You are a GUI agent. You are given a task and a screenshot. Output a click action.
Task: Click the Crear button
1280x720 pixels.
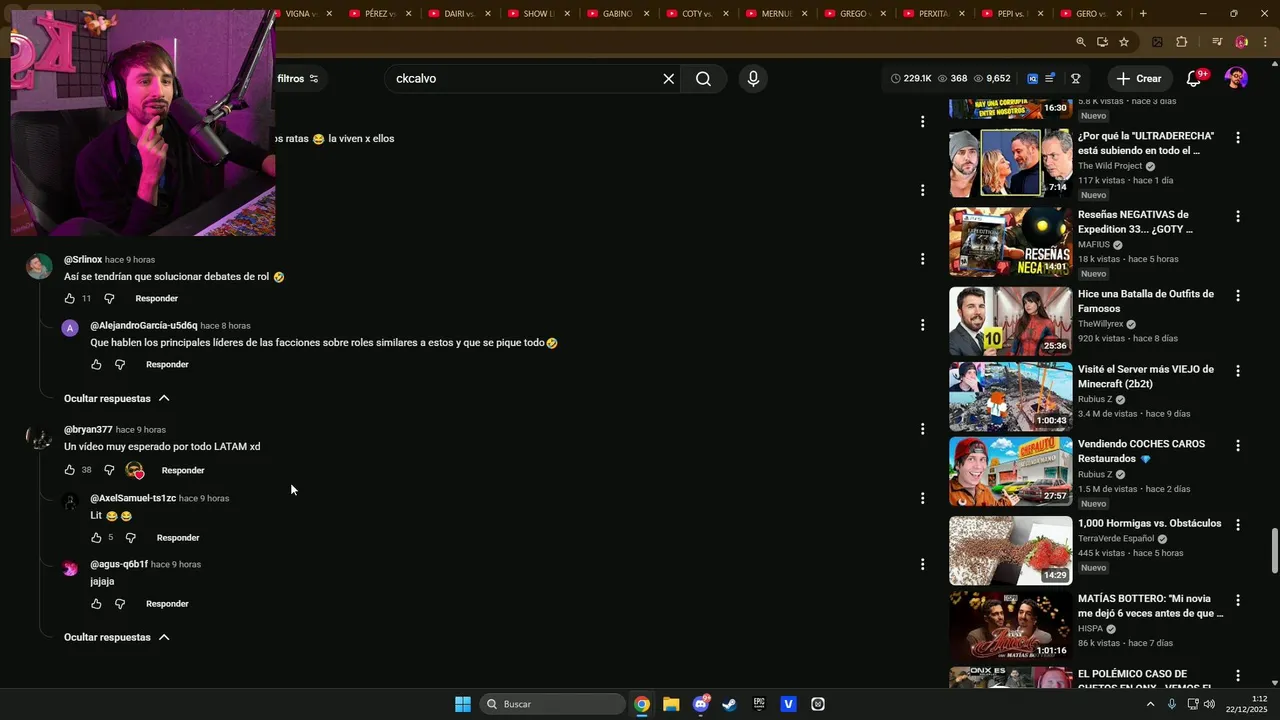[1139, 78]
